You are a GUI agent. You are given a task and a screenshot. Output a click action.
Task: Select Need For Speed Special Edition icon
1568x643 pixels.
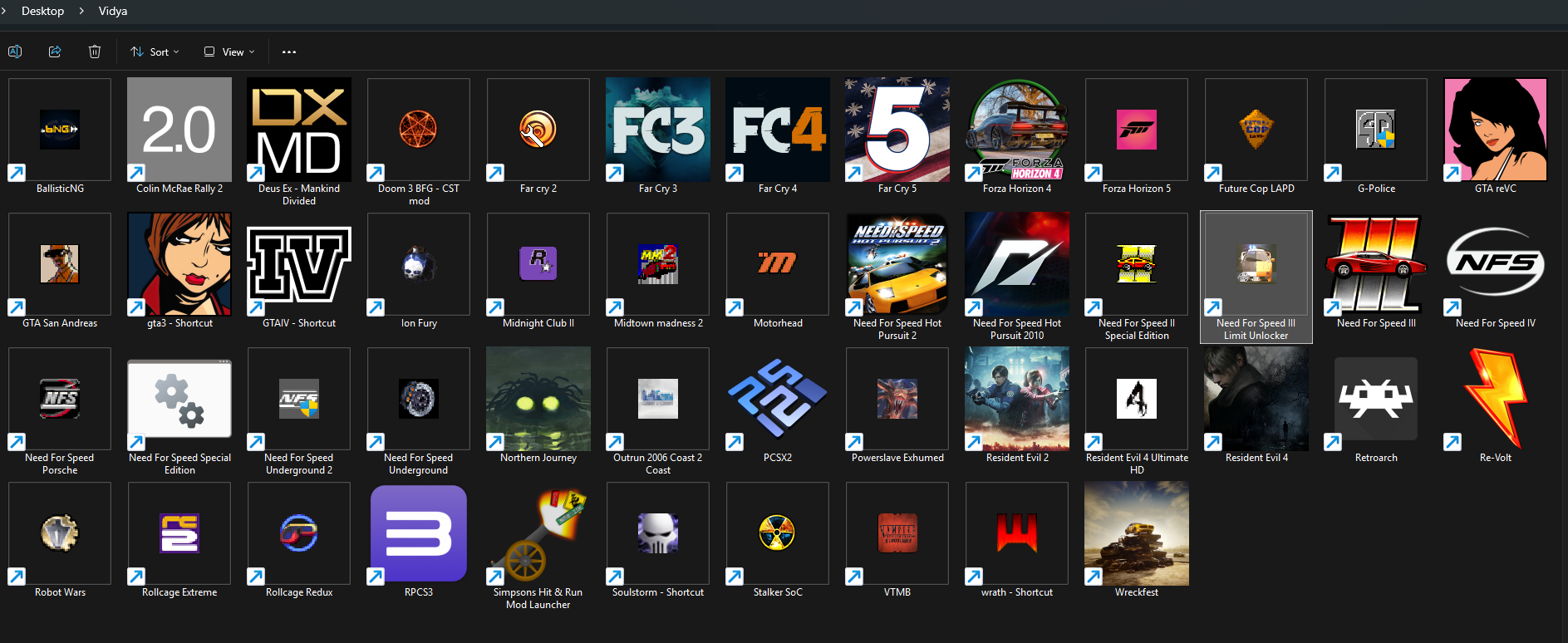click(x=179, y=399)
